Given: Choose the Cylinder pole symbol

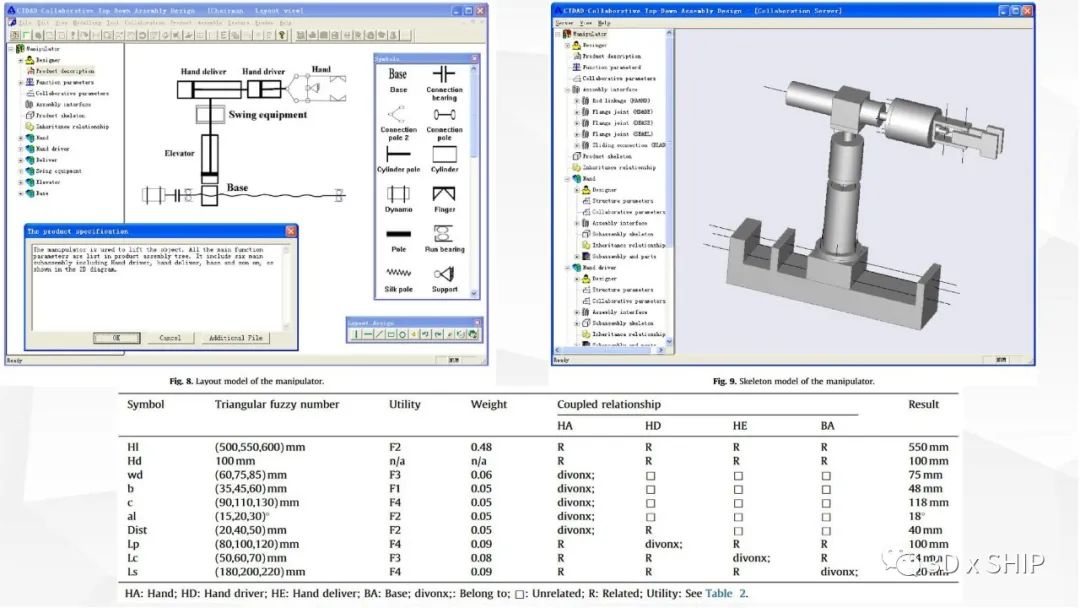Looking at the screenshot, I should tap(398, 160).
